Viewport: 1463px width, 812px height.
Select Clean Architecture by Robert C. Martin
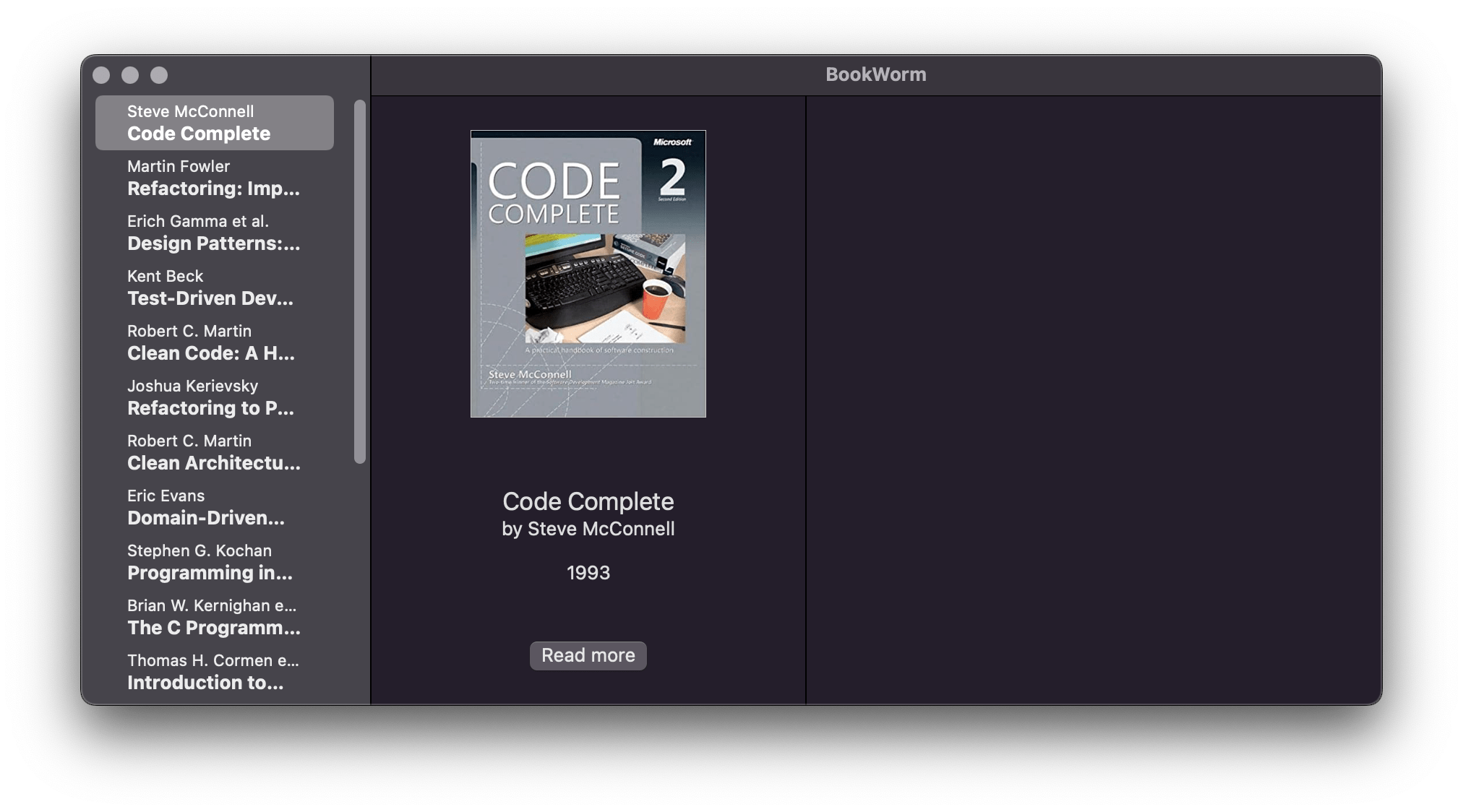coord(214,452)
